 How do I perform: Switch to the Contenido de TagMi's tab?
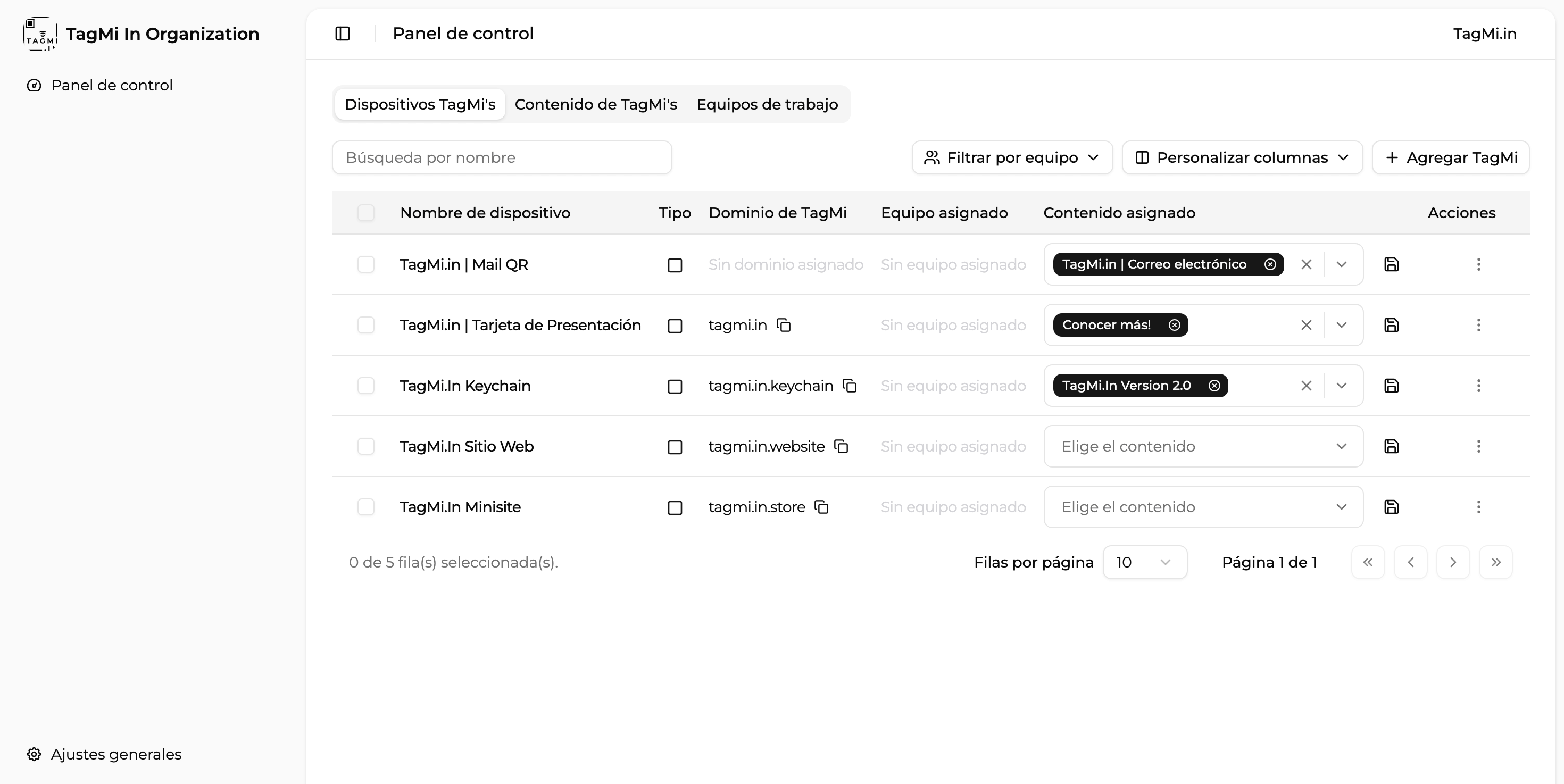[596, 104]
